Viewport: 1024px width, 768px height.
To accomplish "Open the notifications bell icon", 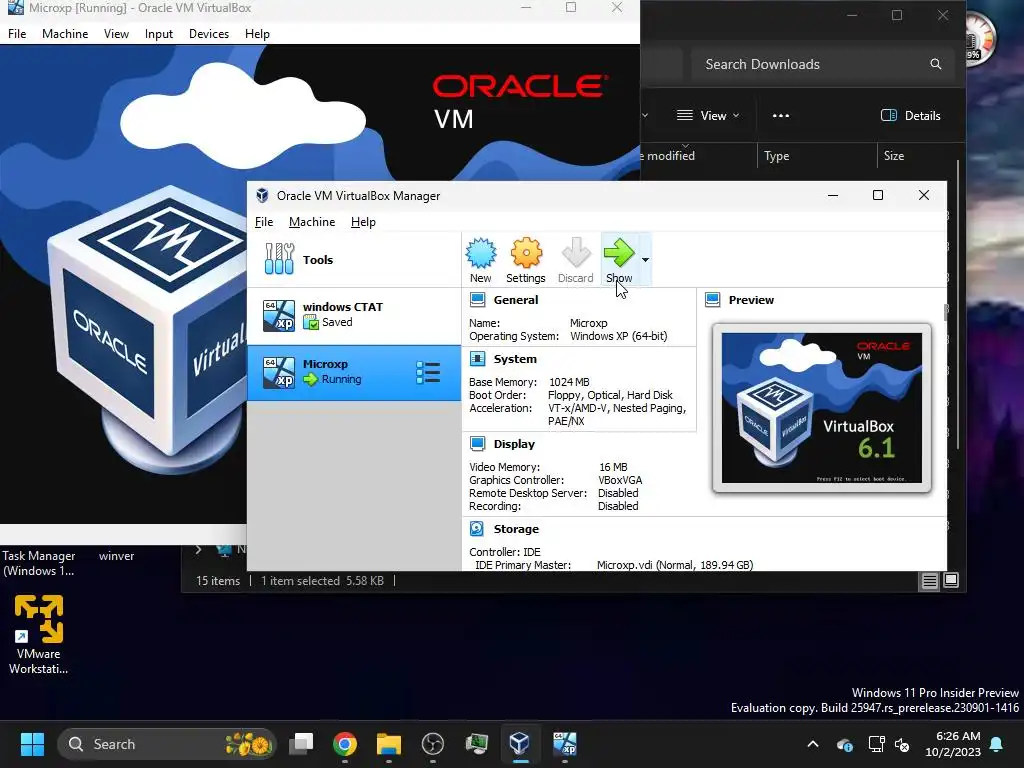I will pos(997,744).
